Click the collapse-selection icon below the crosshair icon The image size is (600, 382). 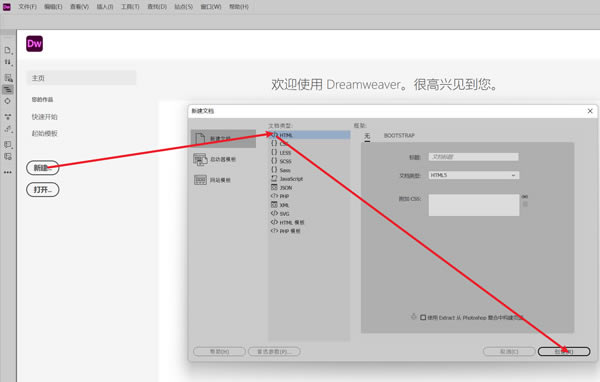click(x=8, y=117)
